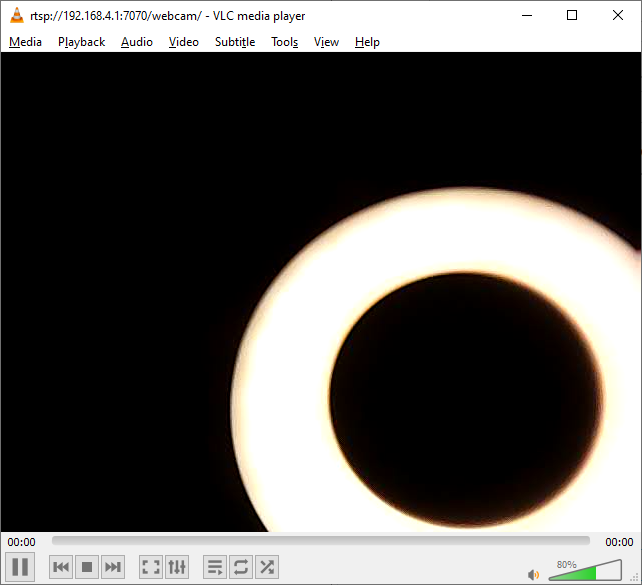
Task: Pause the RTSP webcam stream
Action: tap(20, 567)
